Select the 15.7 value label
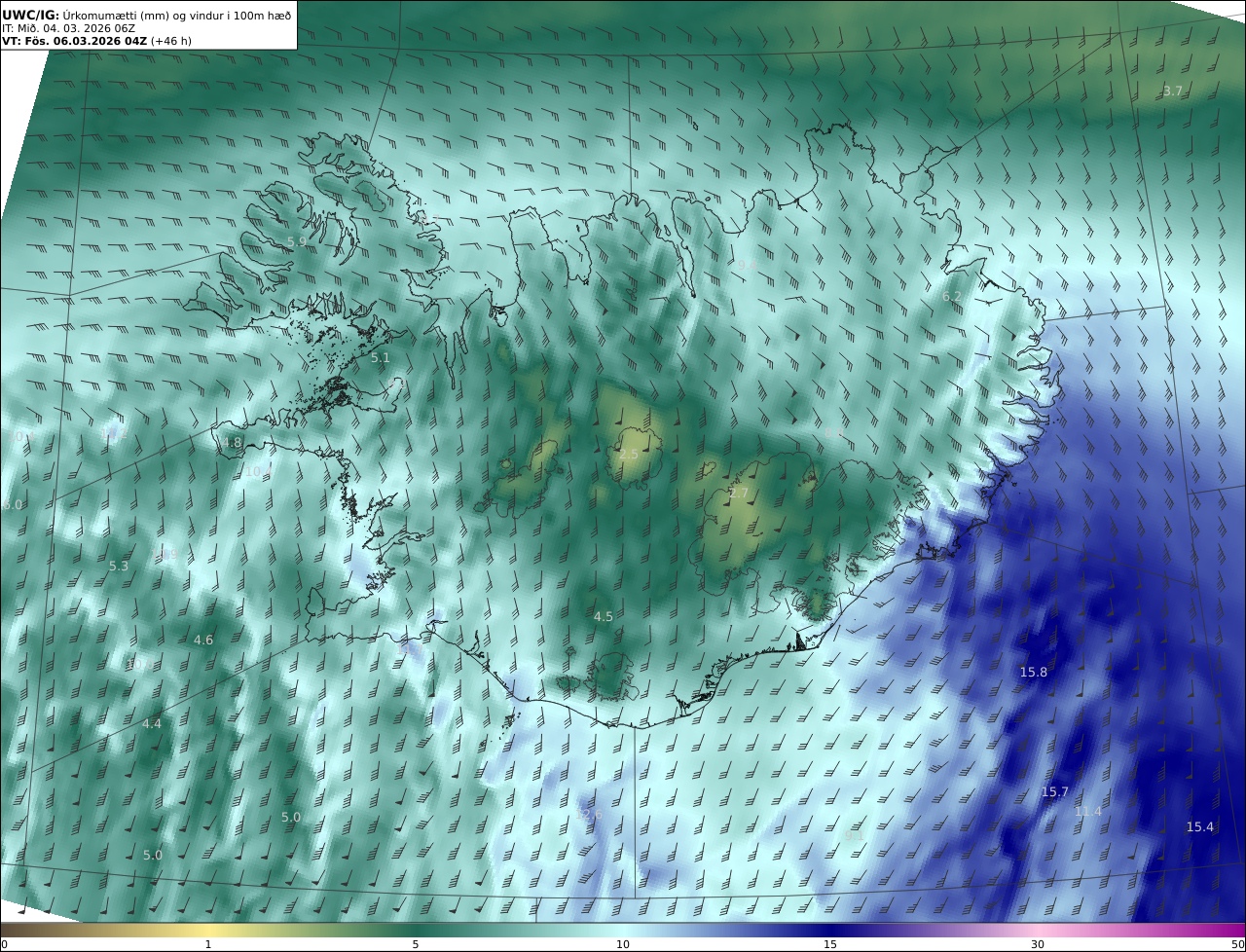This screenshot has height=952, width=1246. [1055, 791]
